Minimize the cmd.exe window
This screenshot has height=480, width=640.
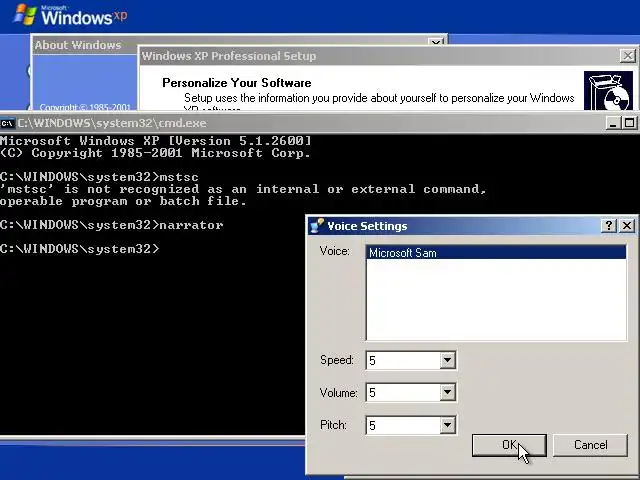[x=612, y=123]
